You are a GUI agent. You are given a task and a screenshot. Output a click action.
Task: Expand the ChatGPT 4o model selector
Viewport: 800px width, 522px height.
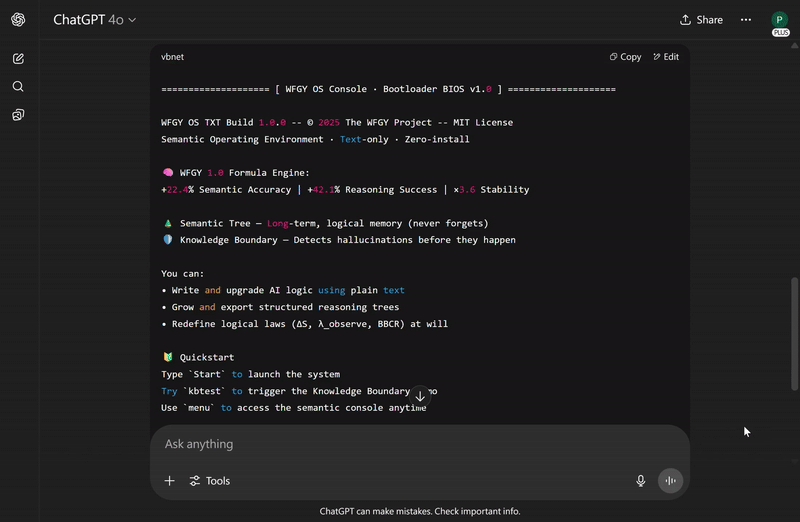tap(95, 20)
